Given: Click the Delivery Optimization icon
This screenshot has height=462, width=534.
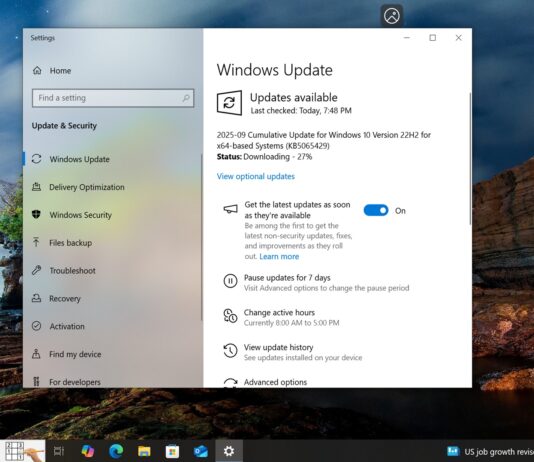Looking at the screenshot, I should click(36, 187).
